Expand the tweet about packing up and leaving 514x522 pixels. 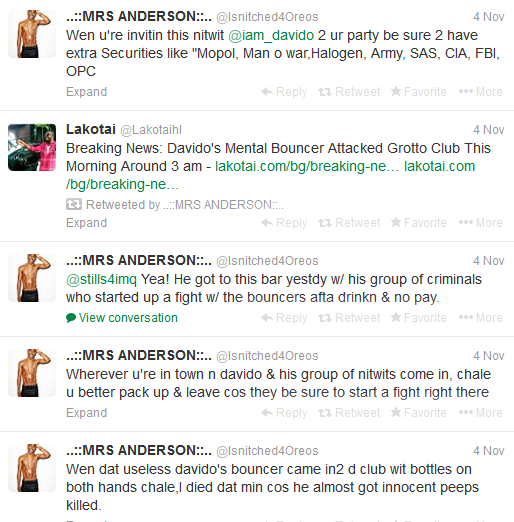(x=86, y=413)
